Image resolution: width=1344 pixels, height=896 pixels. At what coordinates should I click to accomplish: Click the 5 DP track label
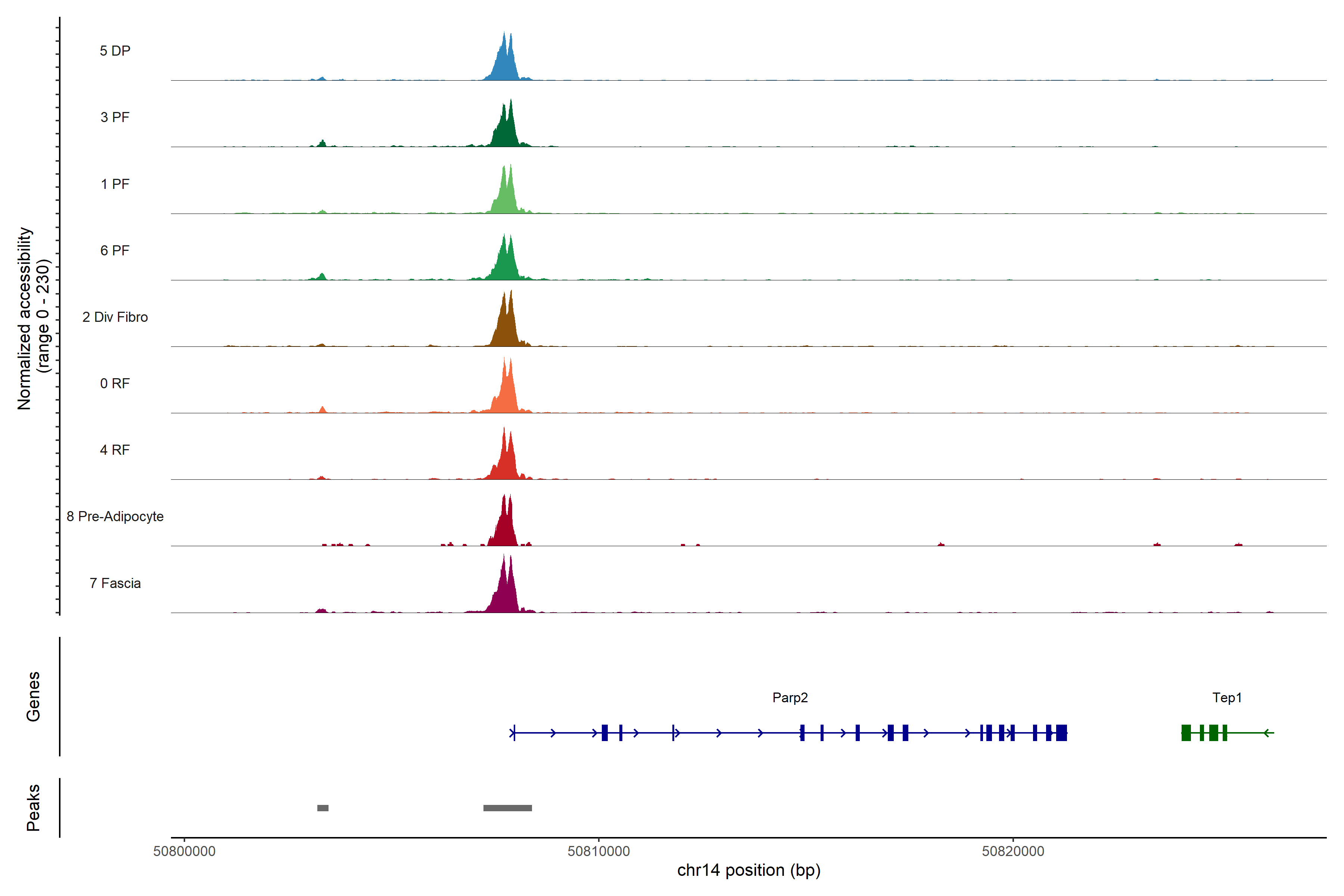click(115, 51)
